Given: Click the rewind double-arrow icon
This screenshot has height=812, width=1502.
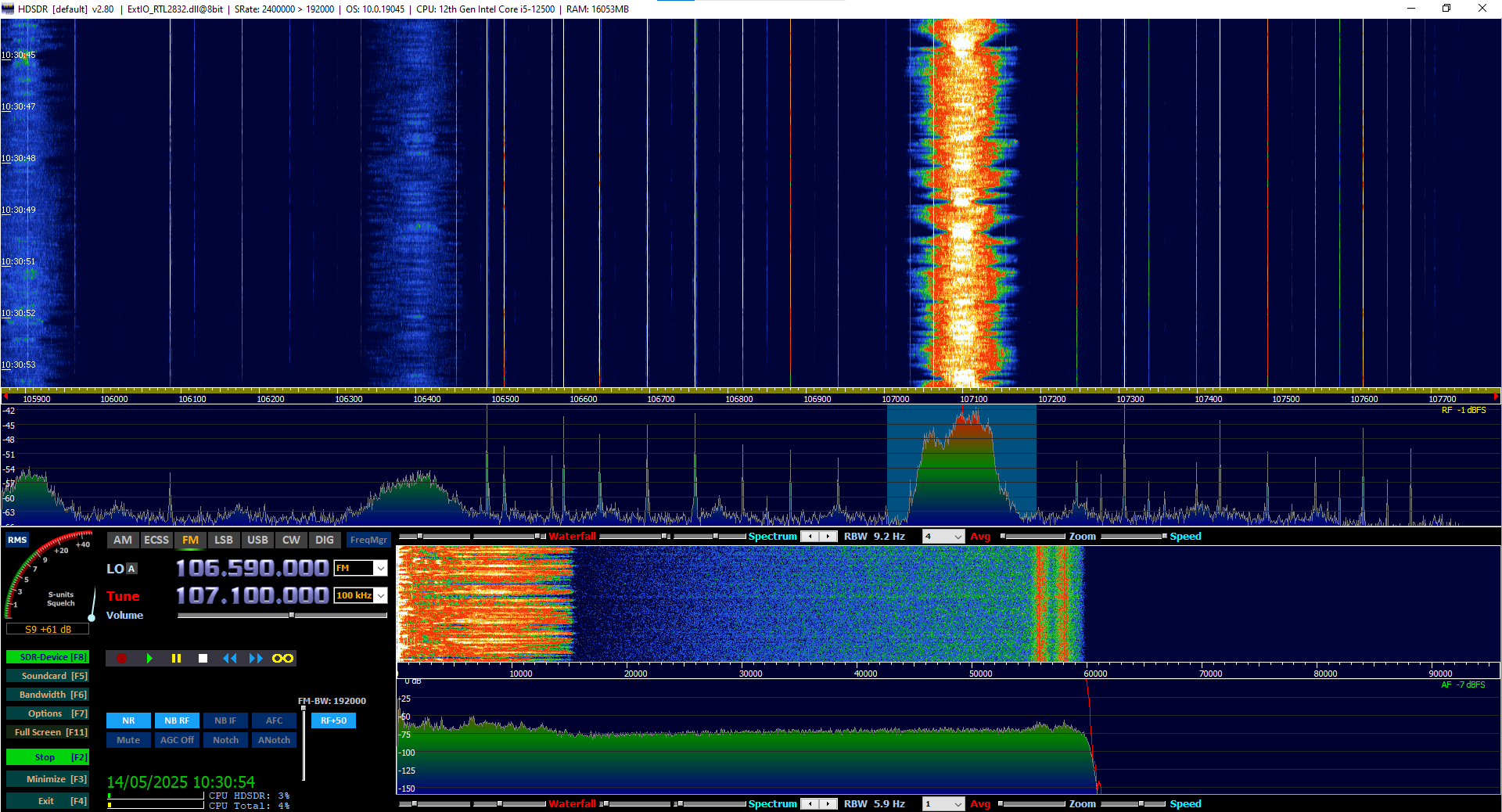Looking at the screenshot, I should pyautogui.click(x=230, y=658).
